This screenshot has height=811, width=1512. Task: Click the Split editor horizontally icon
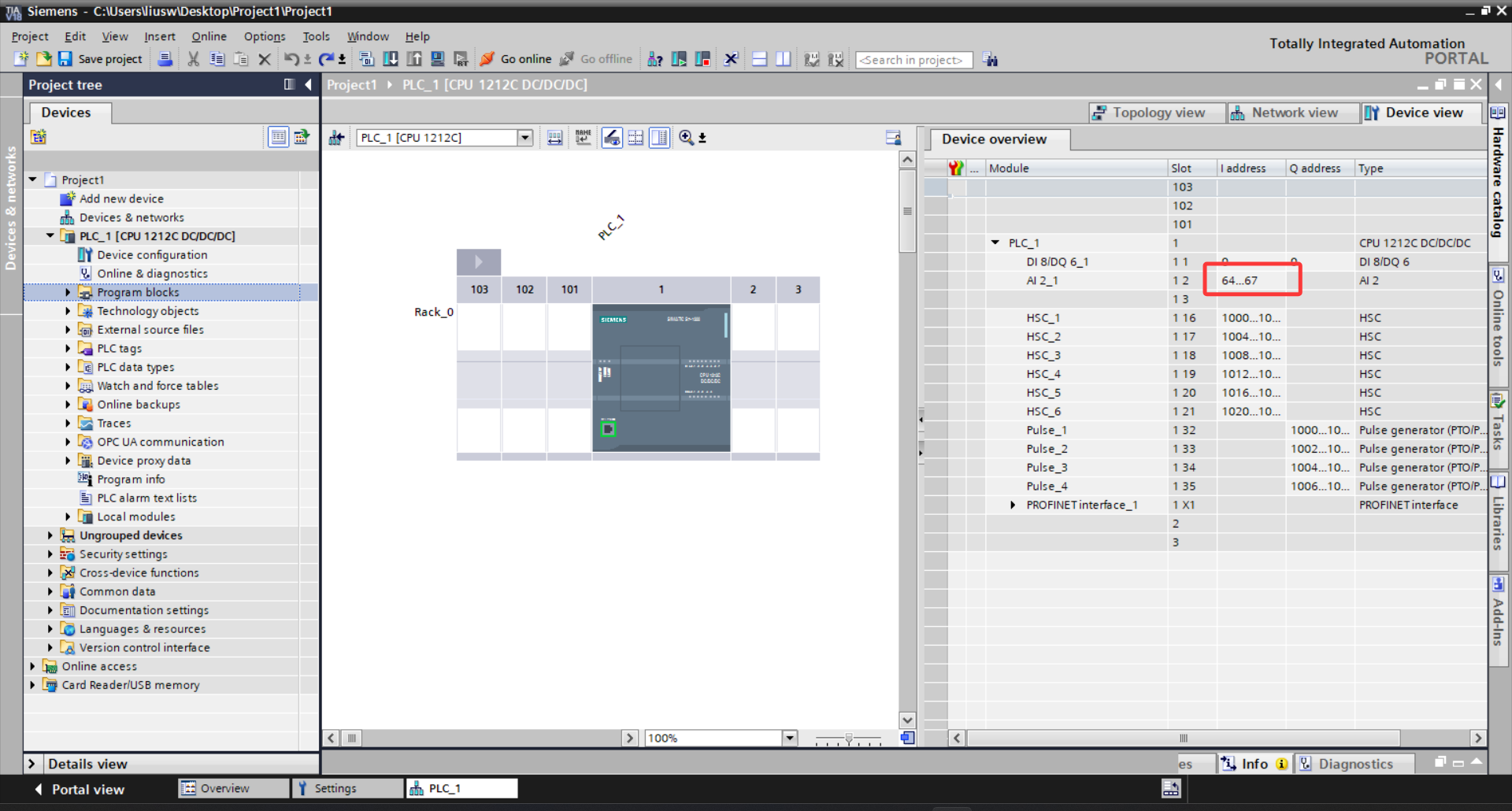759,59
